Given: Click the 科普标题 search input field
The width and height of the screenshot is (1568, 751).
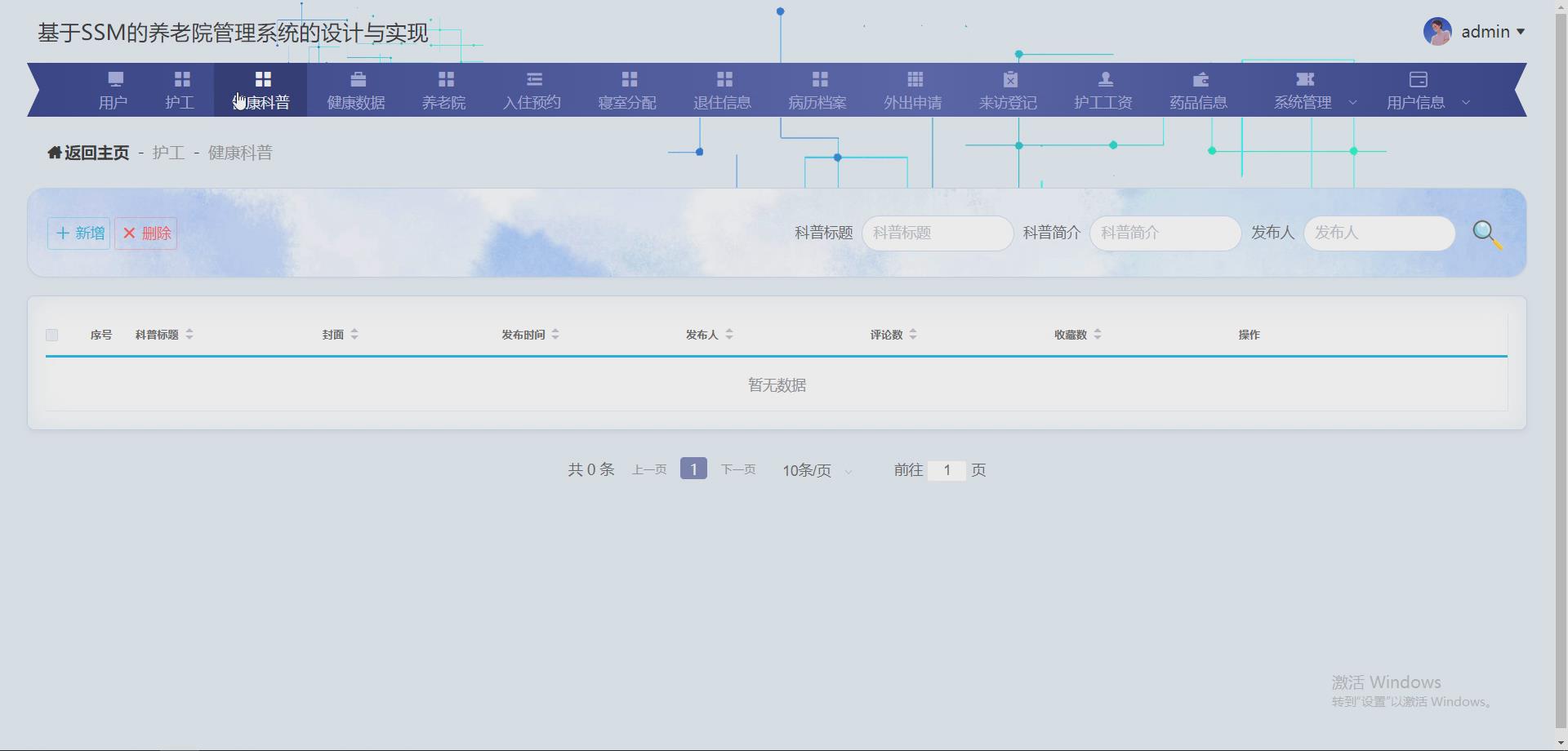Looking at the screenshot, I should [x=937, y=233].
